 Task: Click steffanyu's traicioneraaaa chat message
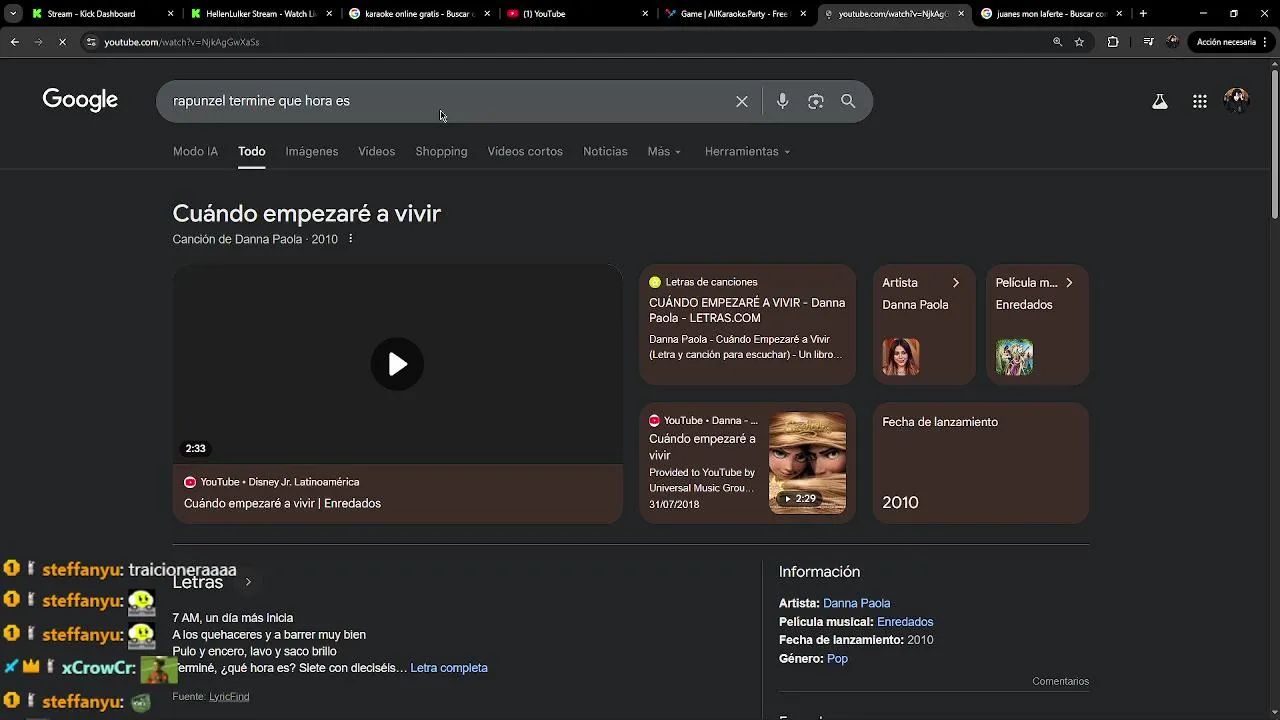(x=183, y=570)
